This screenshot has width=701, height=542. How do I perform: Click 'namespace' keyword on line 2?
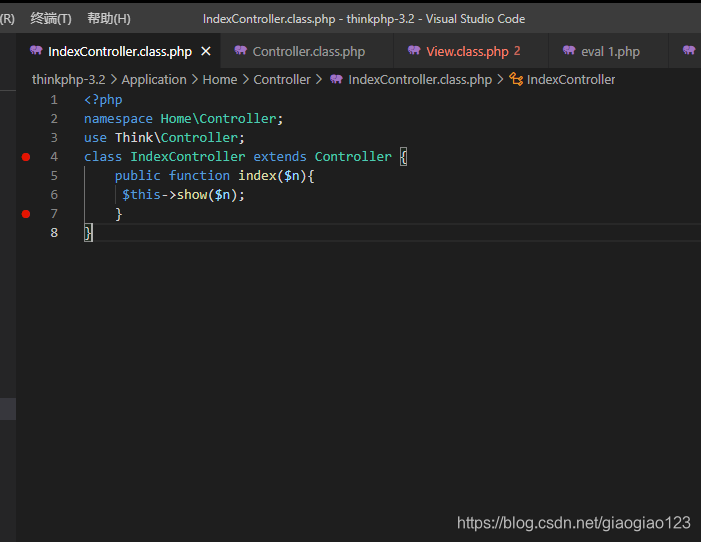pos(118,119)
